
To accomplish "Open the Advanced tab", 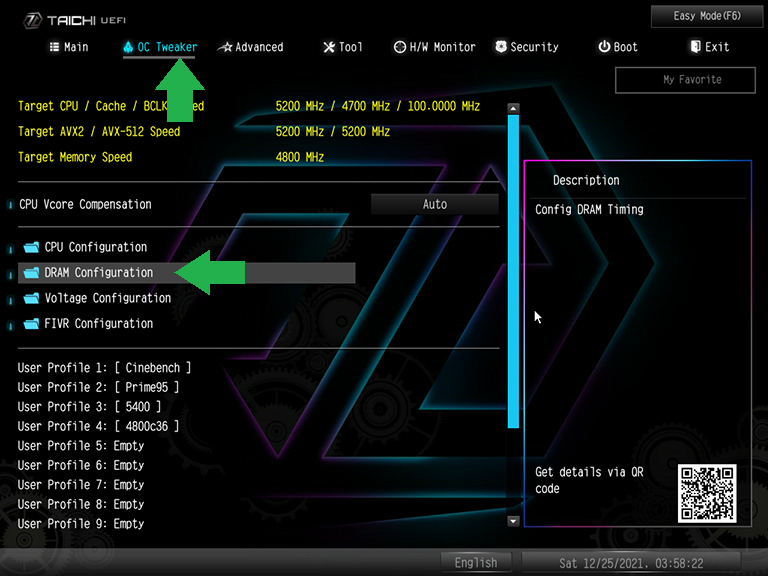I will coord(250,47).
